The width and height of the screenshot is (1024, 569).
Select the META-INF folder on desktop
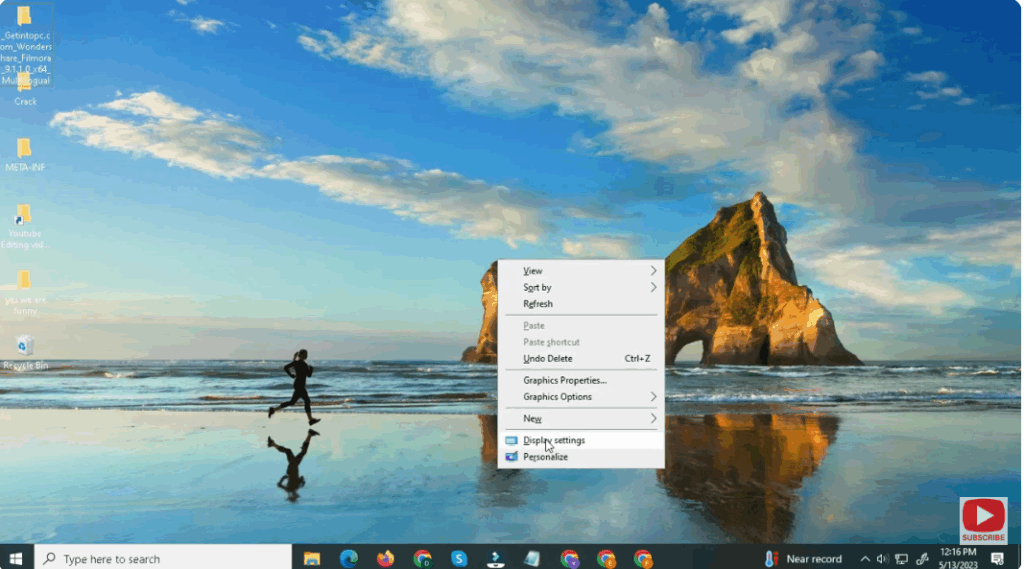click(x=25, y=155)
